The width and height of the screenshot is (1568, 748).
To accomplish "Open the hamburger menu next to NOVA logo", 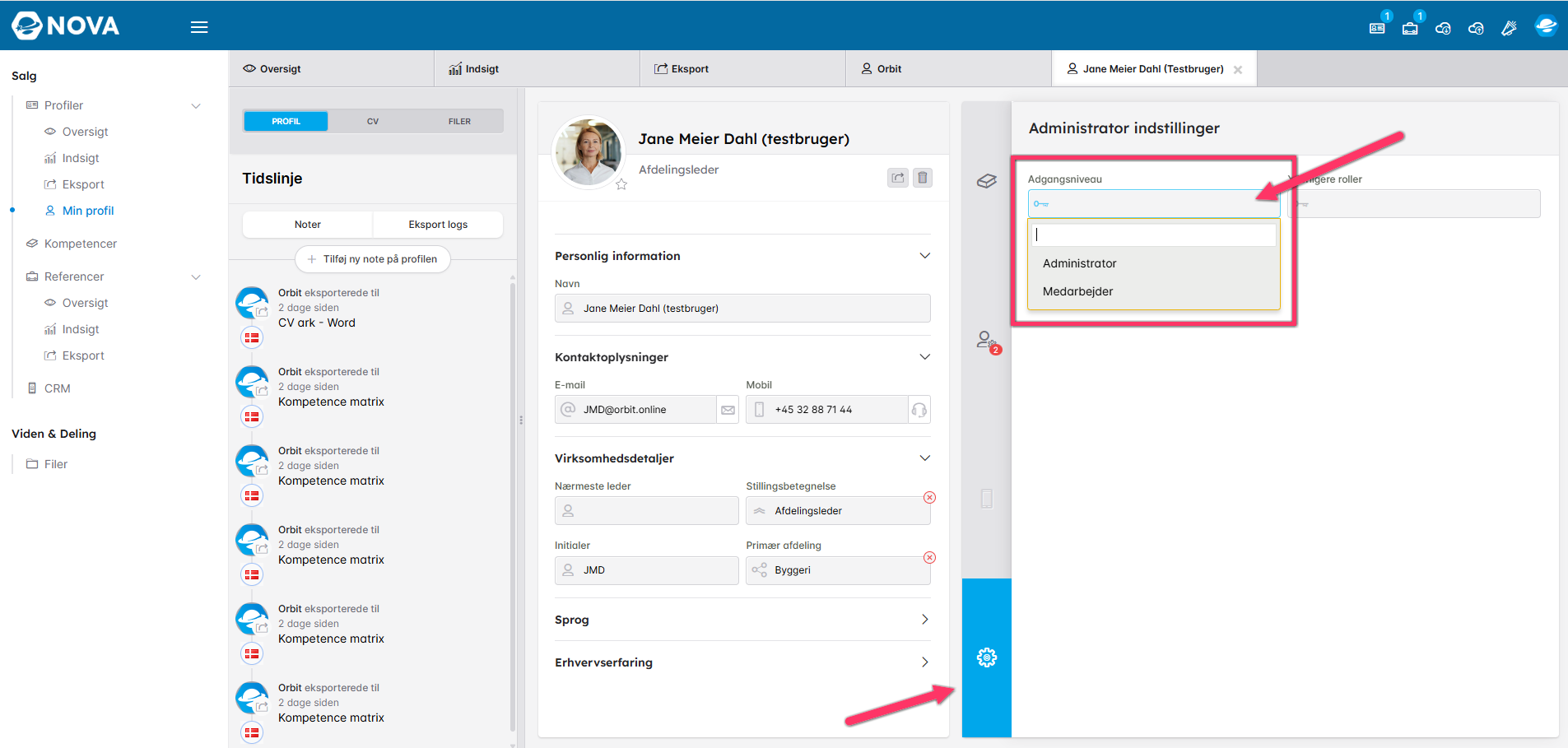I will click(x=199, y=27).
